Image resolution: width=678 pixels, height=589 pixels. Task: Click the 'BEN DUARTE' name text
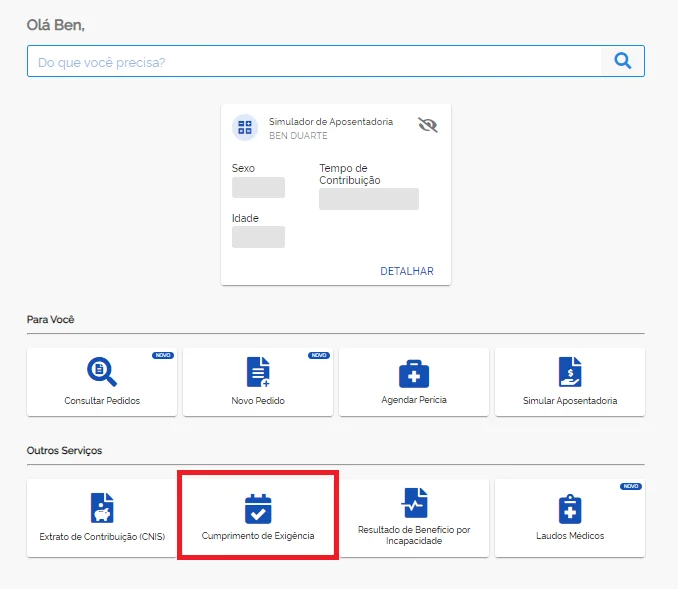click(x=298, y=136)
